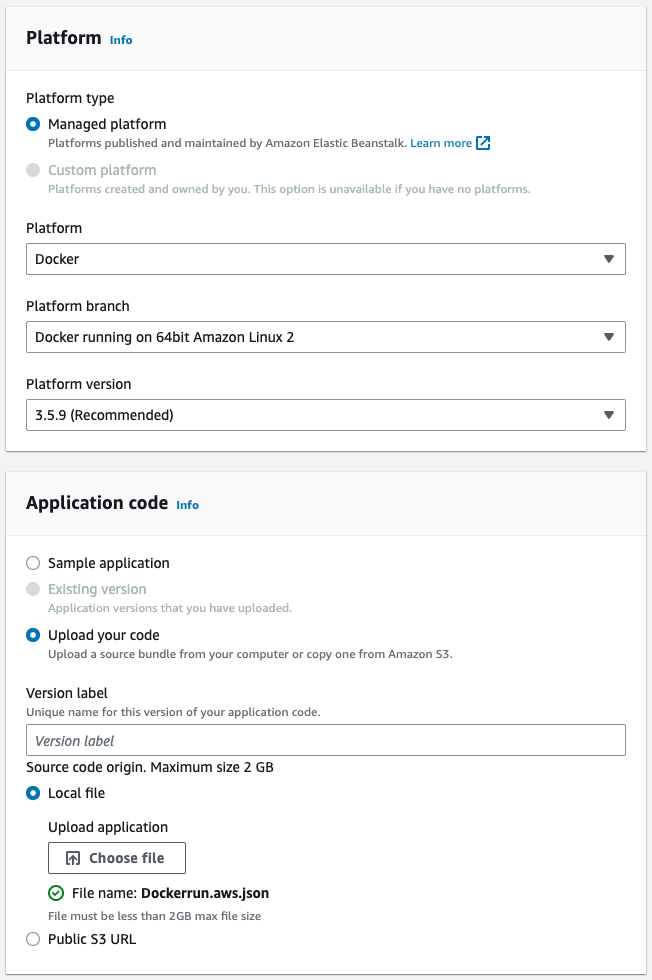Screen dimensions: 652x980
Task: Select the Managed platform radio button
Action: coord(34,124)
